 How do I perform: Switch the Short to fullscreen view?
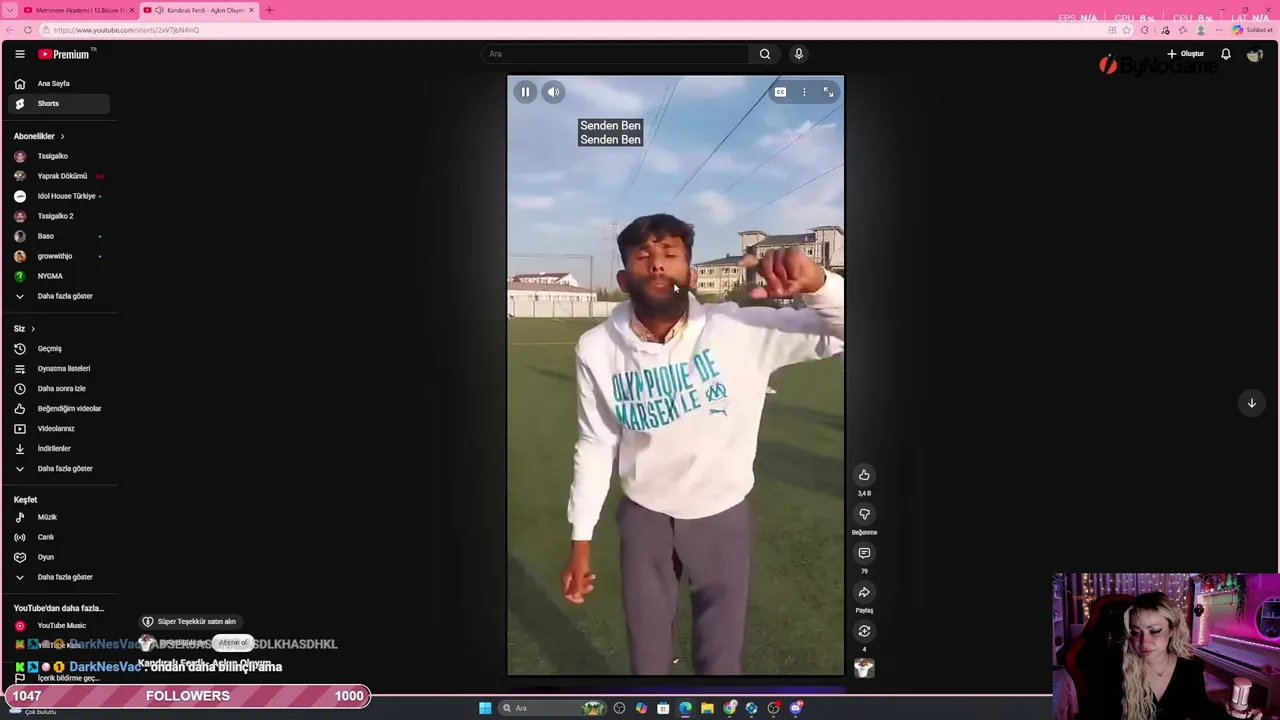click(x=828, y=92)
